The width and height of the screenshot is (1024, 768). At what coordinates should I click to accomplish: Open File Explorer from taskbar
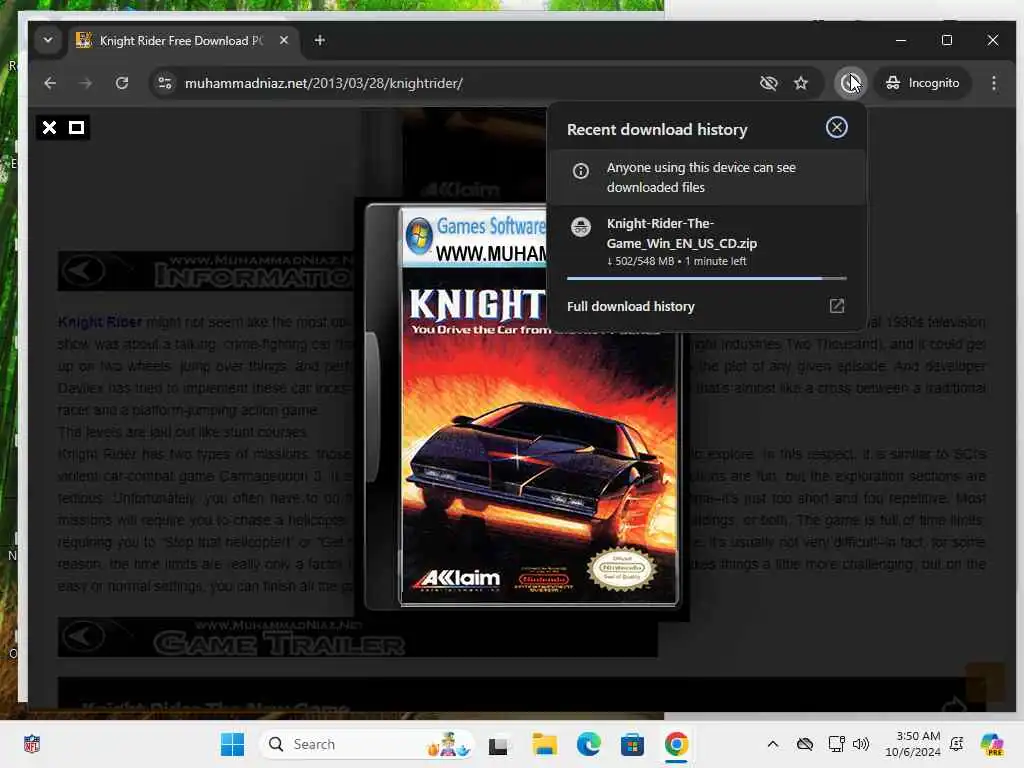[545, 744]
